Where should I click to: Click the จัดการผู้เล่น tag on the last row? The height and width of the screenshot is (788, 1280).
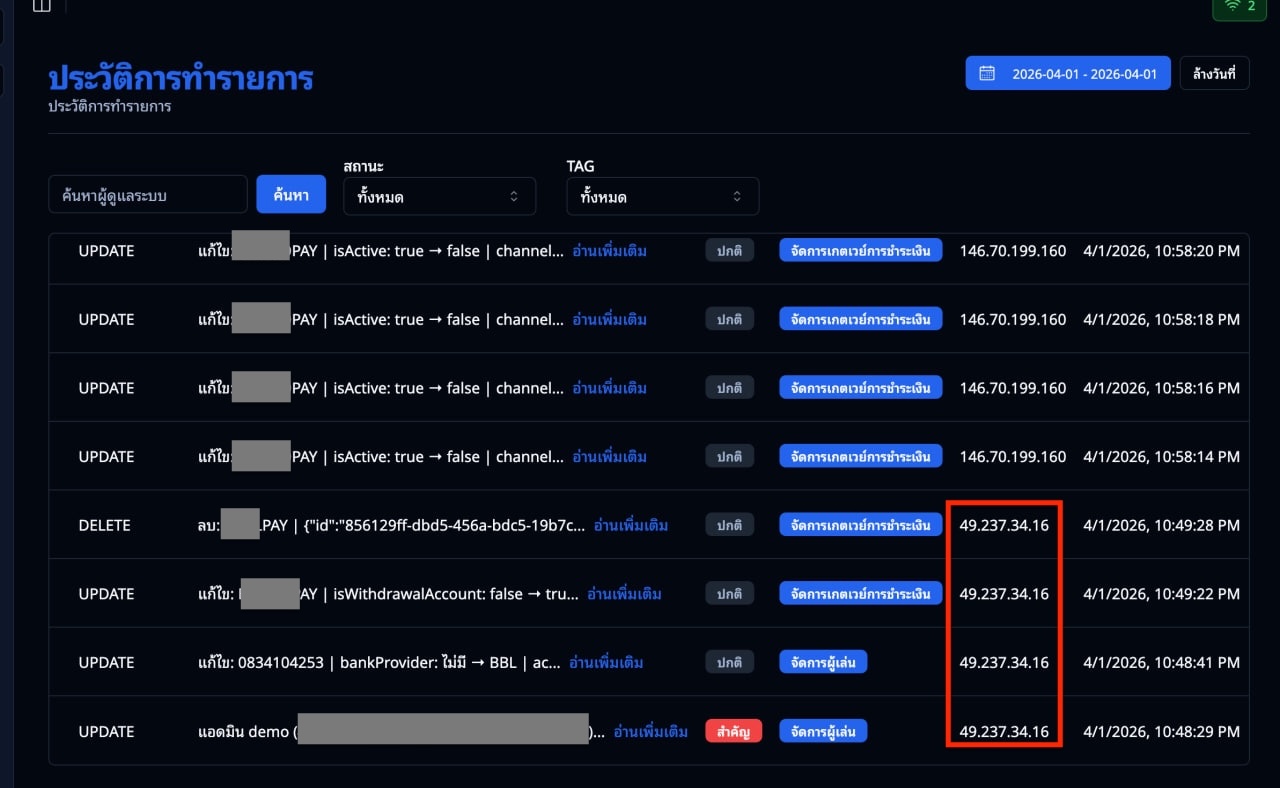[x=822, y=730]
